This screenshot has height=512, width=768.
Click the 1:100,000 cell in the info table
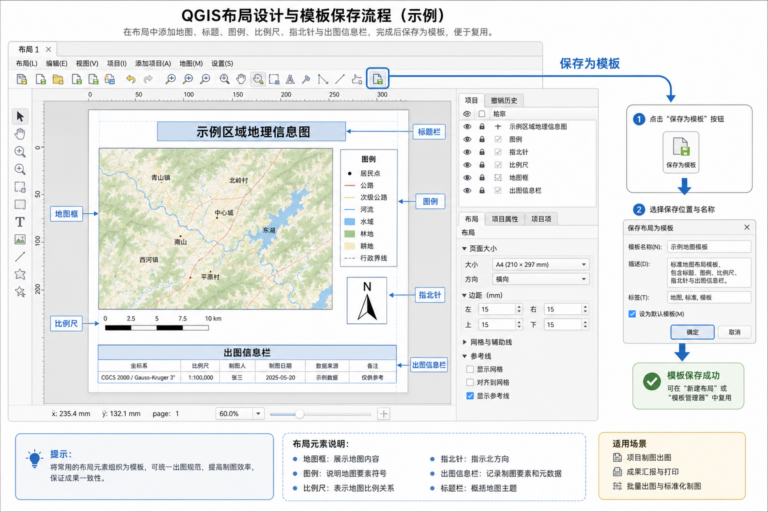pos(200,378)
